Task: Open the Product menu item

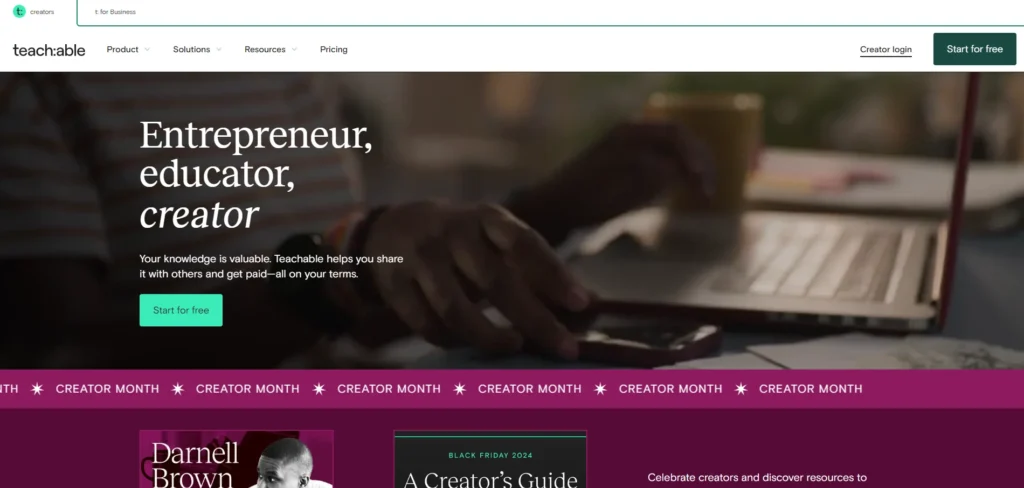Action: pos(122,50)
